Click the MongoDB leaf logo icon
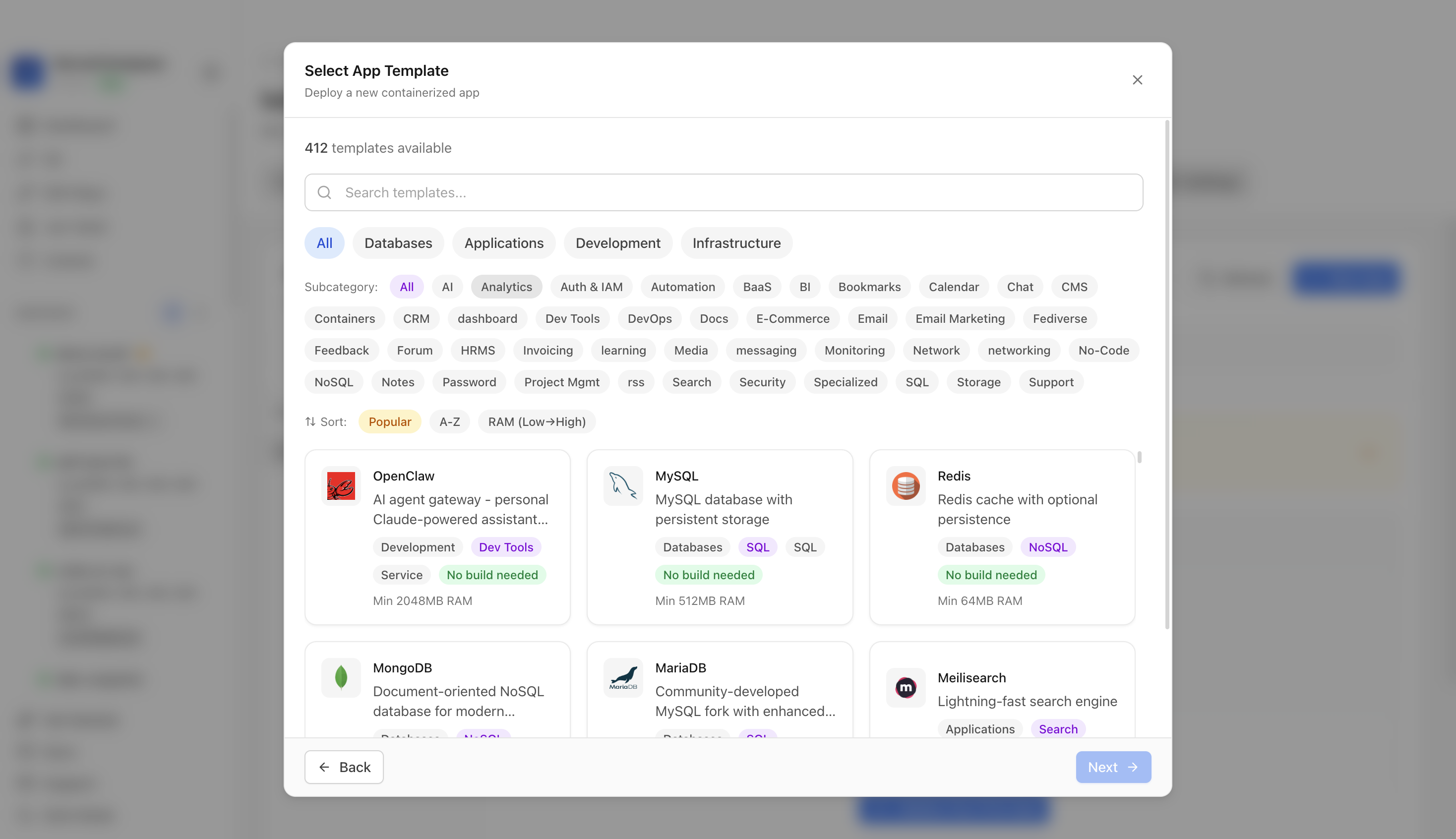Viewport: 1456px width, 839px height. tap(341, 678)
